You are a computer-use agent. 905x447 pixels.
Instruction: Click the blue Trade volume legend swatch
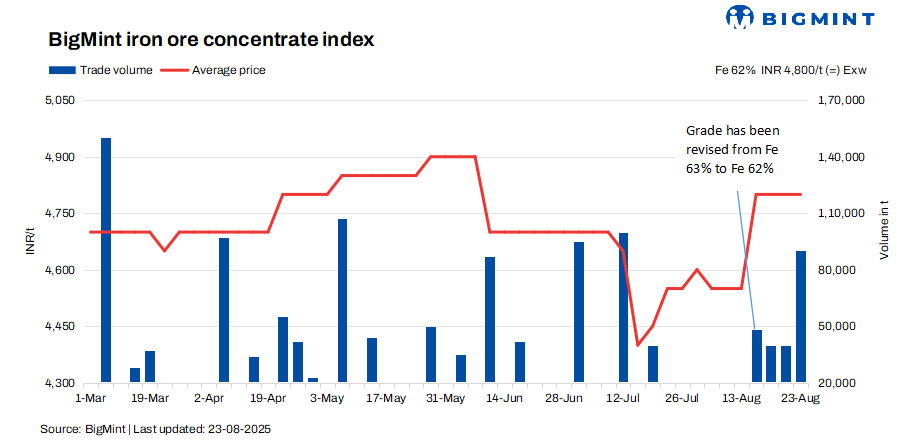(x=61, y=70)
